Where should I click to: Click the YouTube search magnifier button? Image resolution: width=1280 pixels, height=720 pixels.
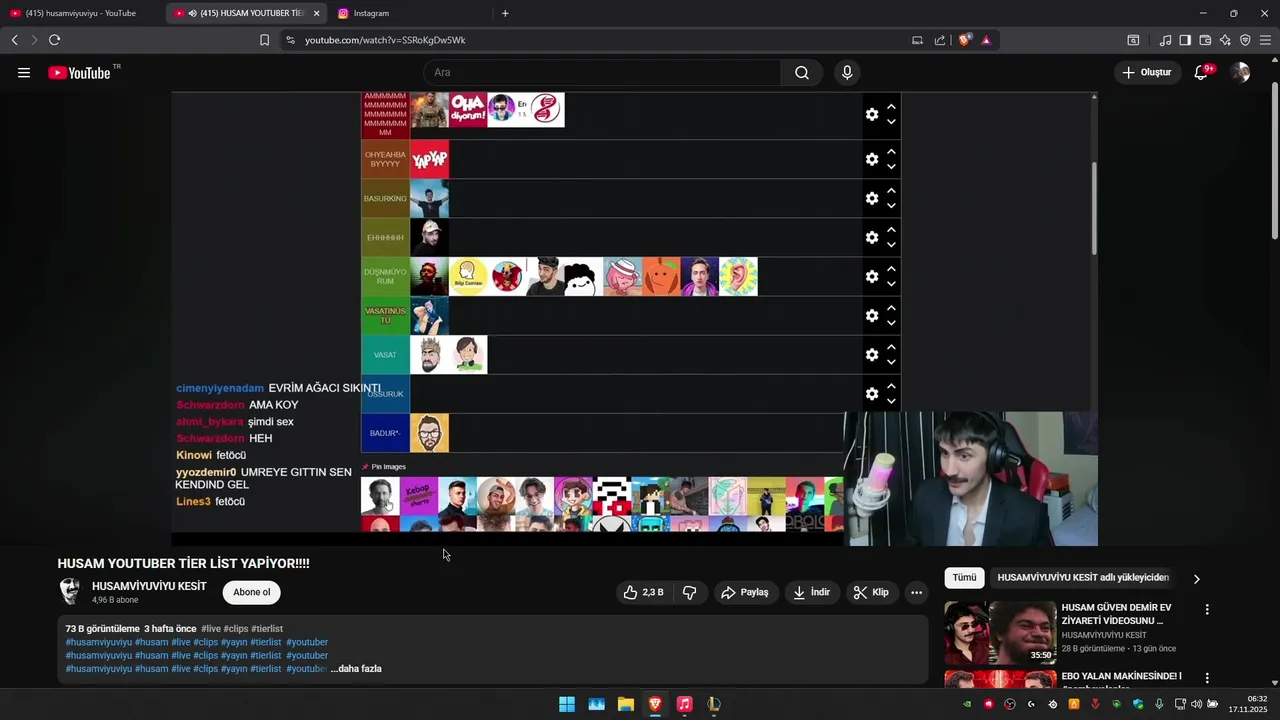(x=802, y=72)
